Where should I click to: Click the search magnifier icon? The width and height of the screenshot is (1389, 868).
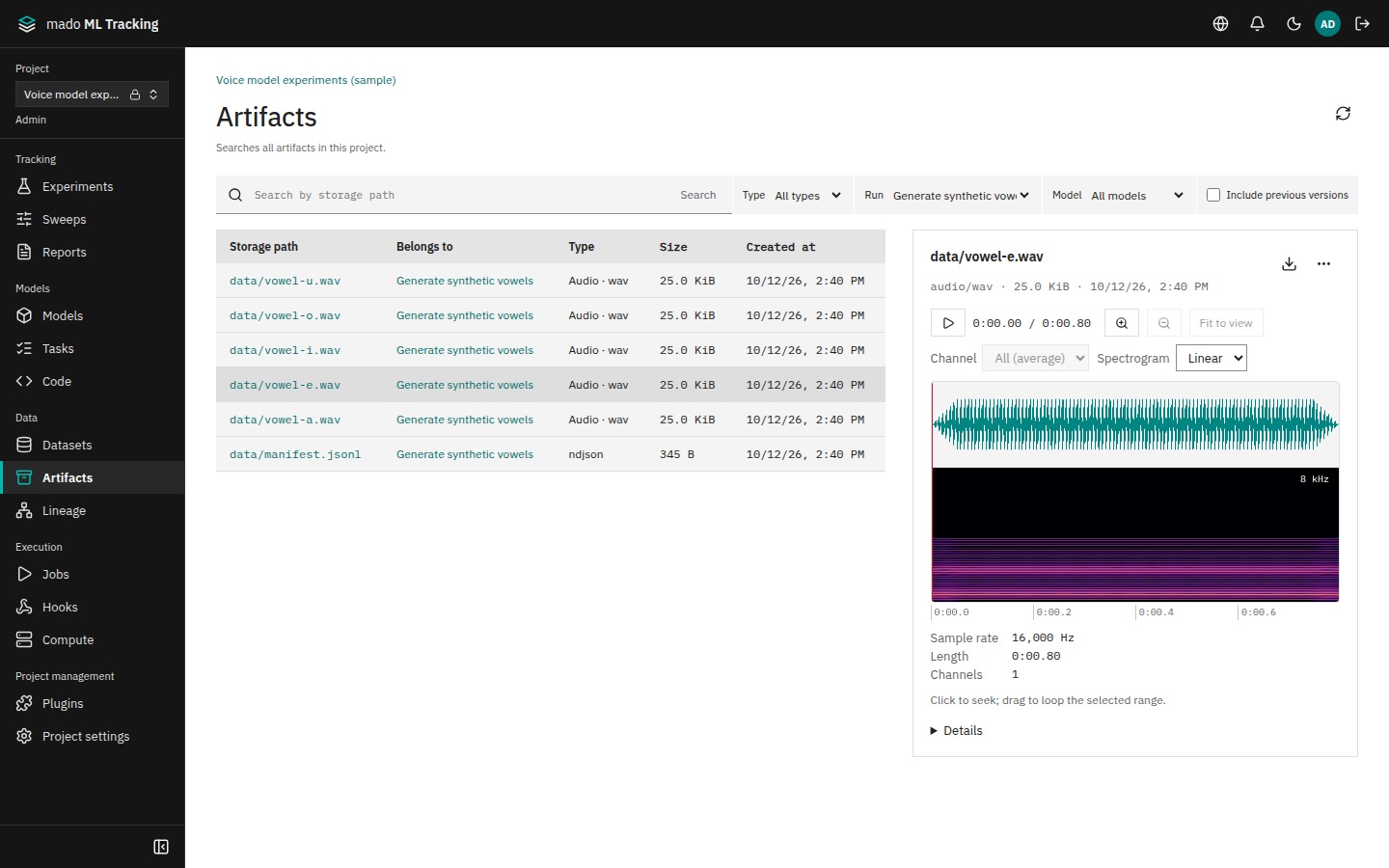point(235,195)
